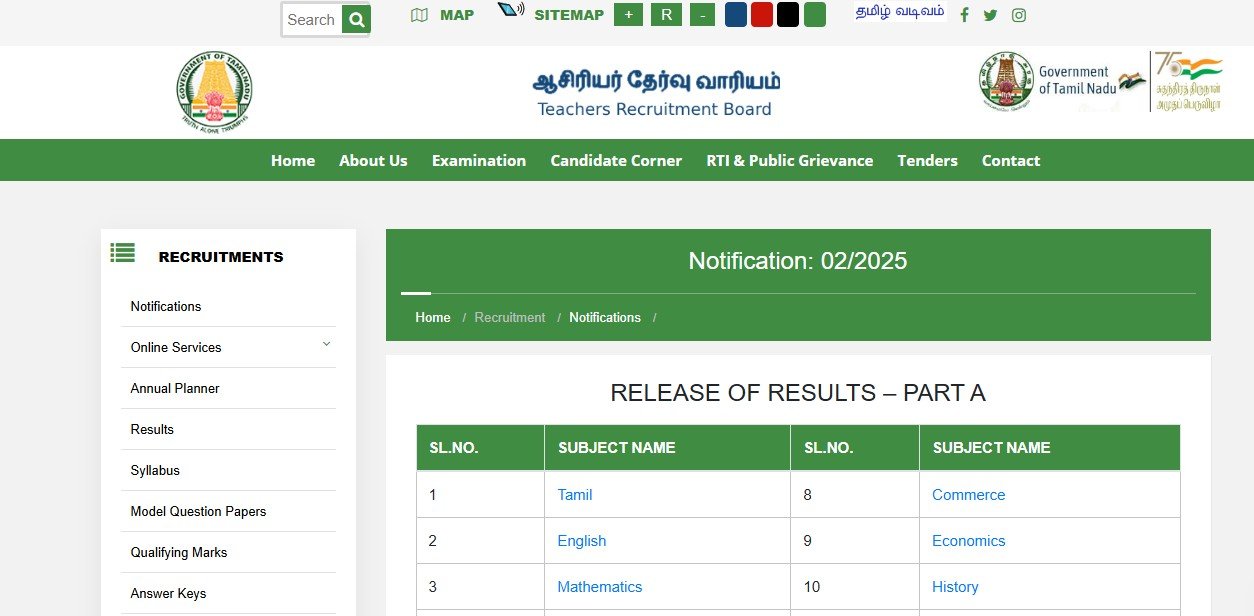Select the red theme color swatch
Viewport: 1254px width, 616px height.
[761, 14]
